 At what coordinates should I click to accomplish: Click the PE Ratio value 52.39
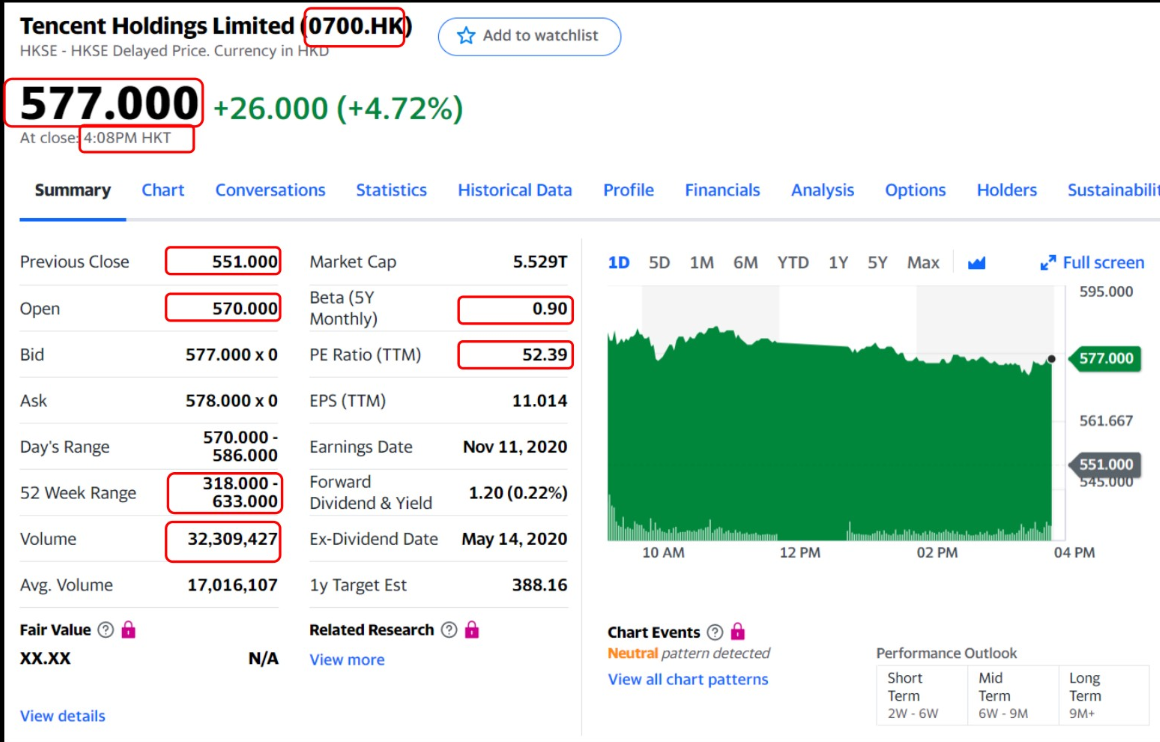pos(544,355)
